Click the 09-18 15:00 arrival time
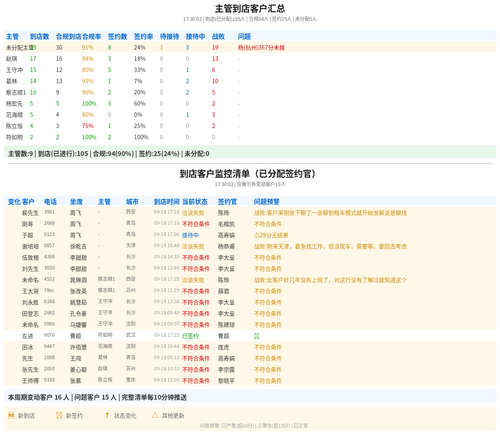 click(x=167, y=380)
